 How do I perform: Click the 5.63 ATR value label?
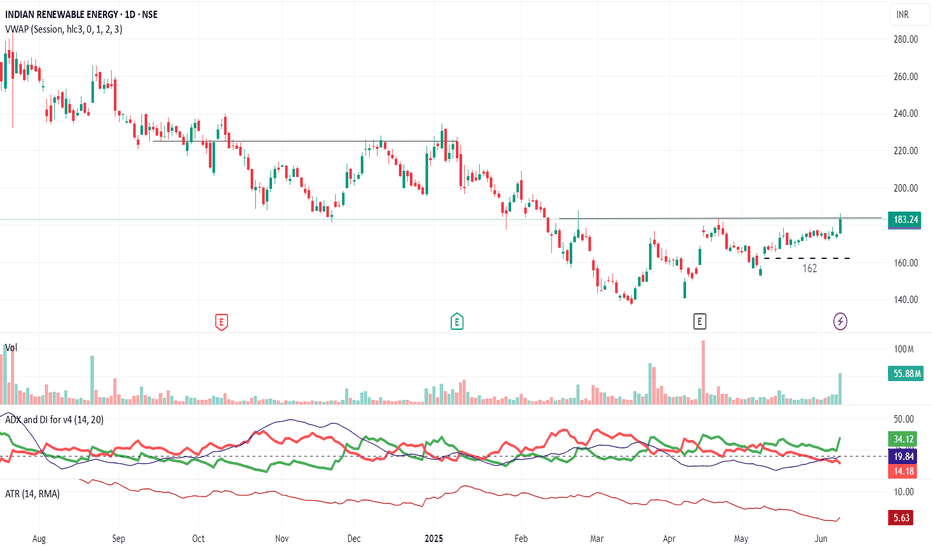click(901, 518)
